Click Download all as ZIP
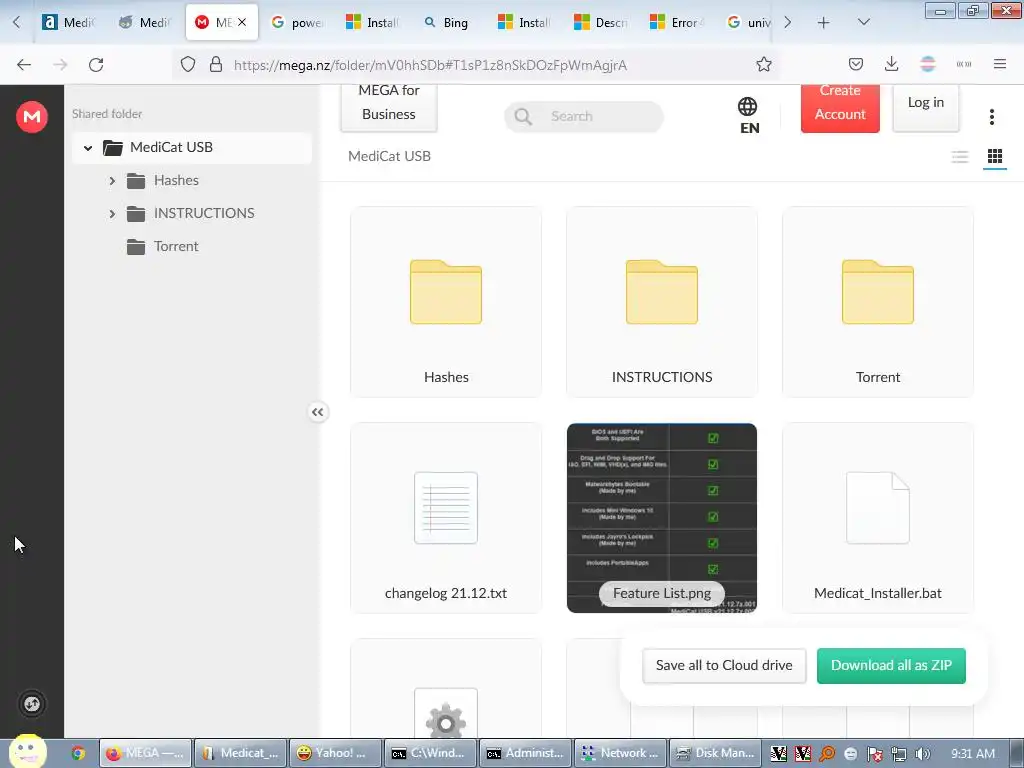This screenshot has height=768, width=1024. point(891,665)
